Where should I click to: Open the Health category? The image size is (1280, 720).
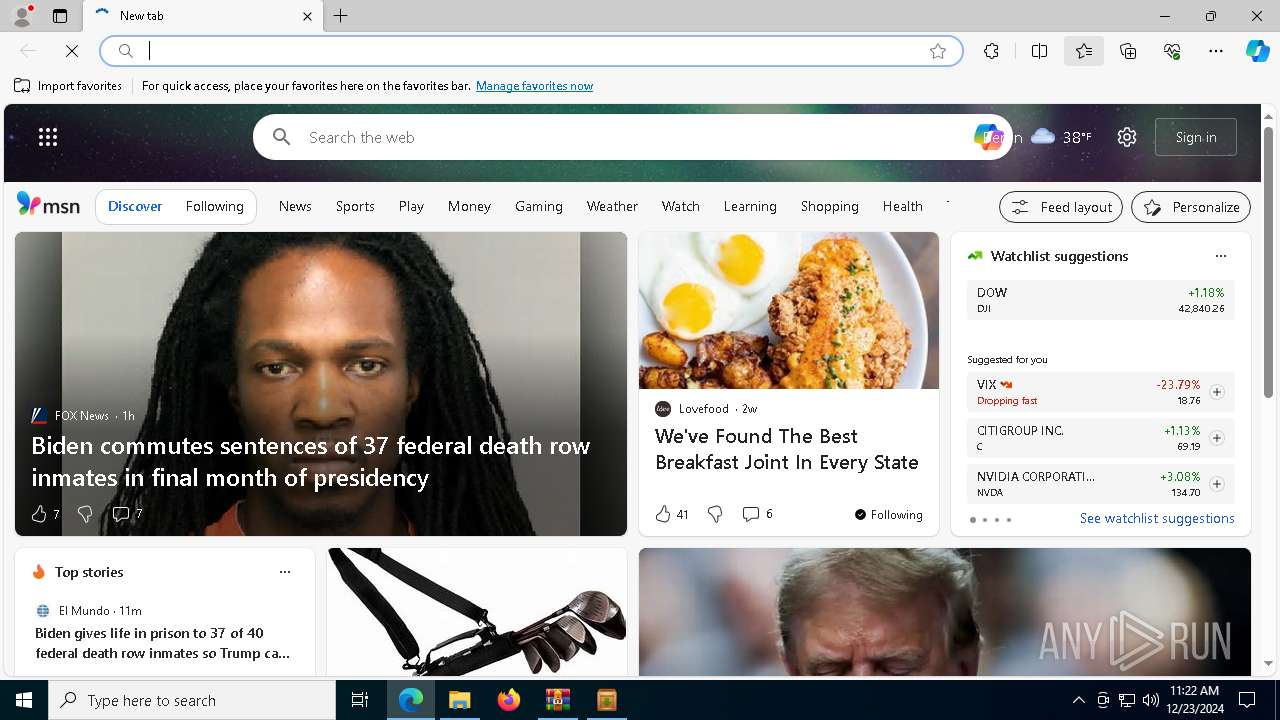[x=902, y=206]
